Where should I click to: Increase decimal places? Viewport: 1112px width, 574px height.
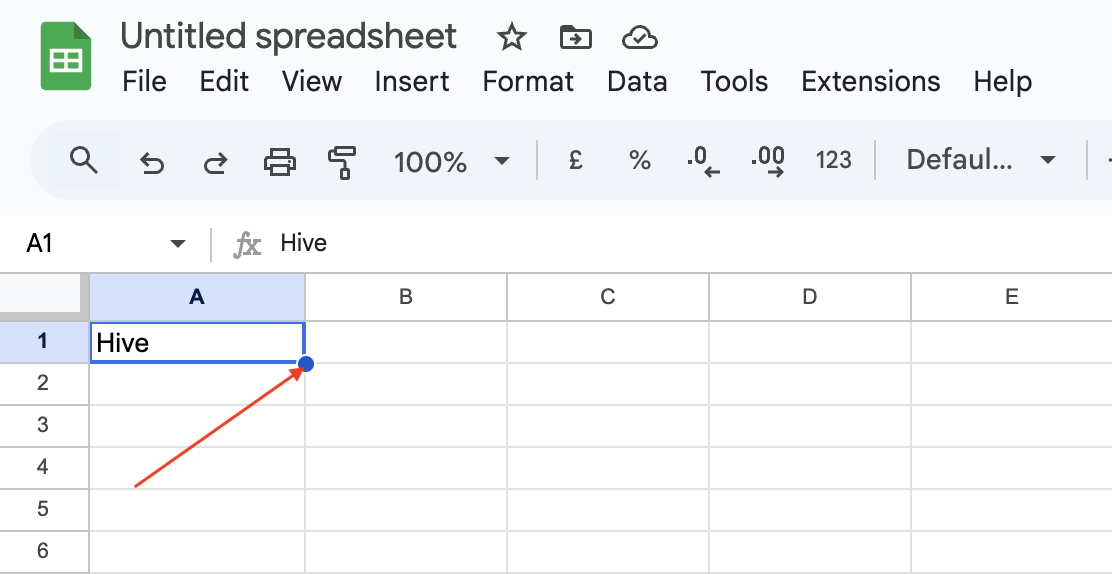(x=768, y=162)
